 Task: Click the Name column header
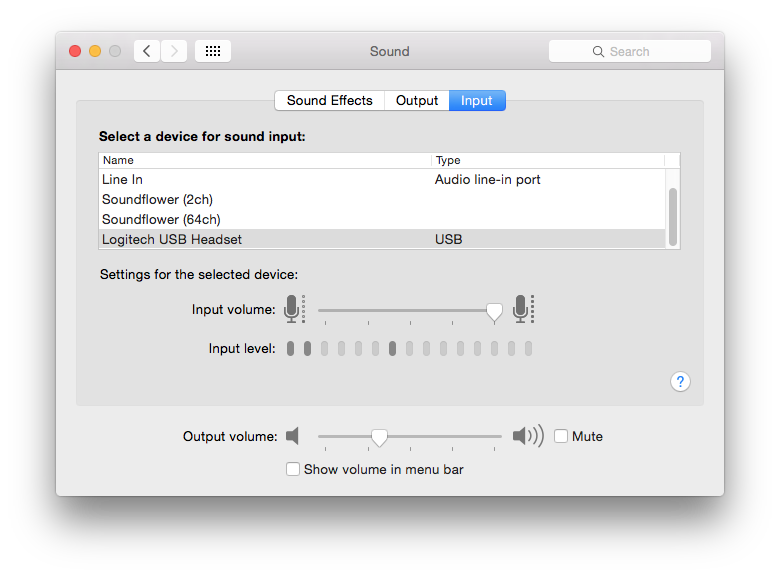point(265,160)
